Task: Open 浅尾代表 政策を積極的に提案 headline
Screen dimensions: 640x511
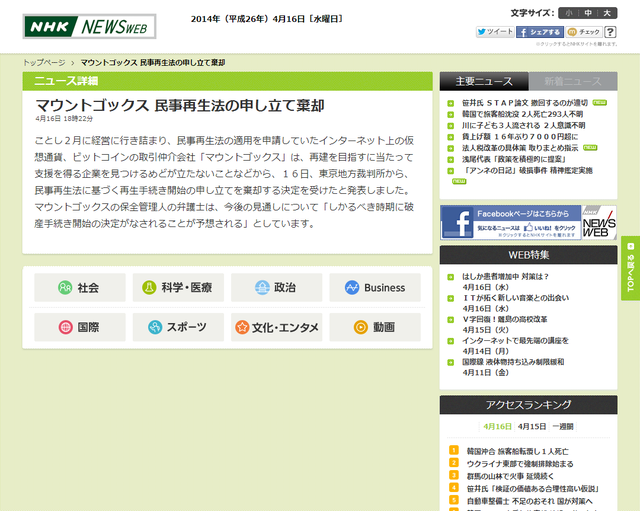Action: coord(513,159)
